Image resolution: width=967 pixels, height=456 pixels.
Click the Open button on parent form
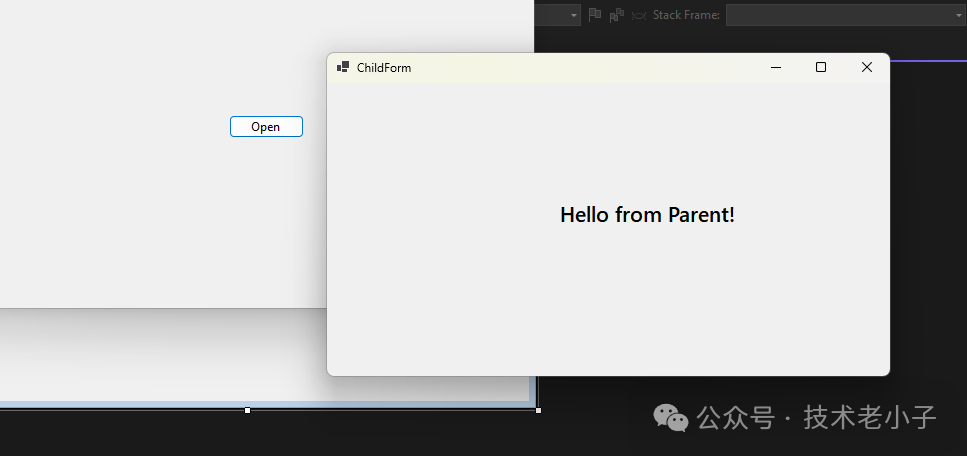click(x=266, y=127)
